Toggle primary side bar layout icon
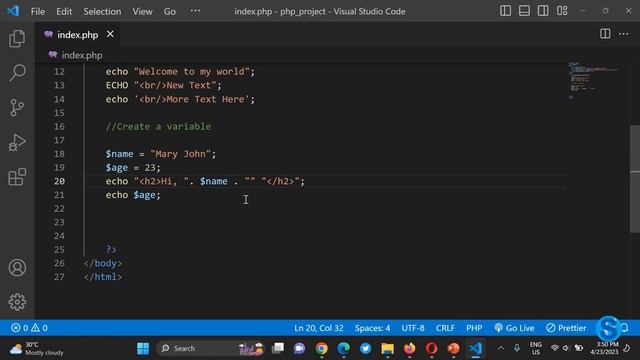This screenshot has height=360, width=640. (505, 11)
